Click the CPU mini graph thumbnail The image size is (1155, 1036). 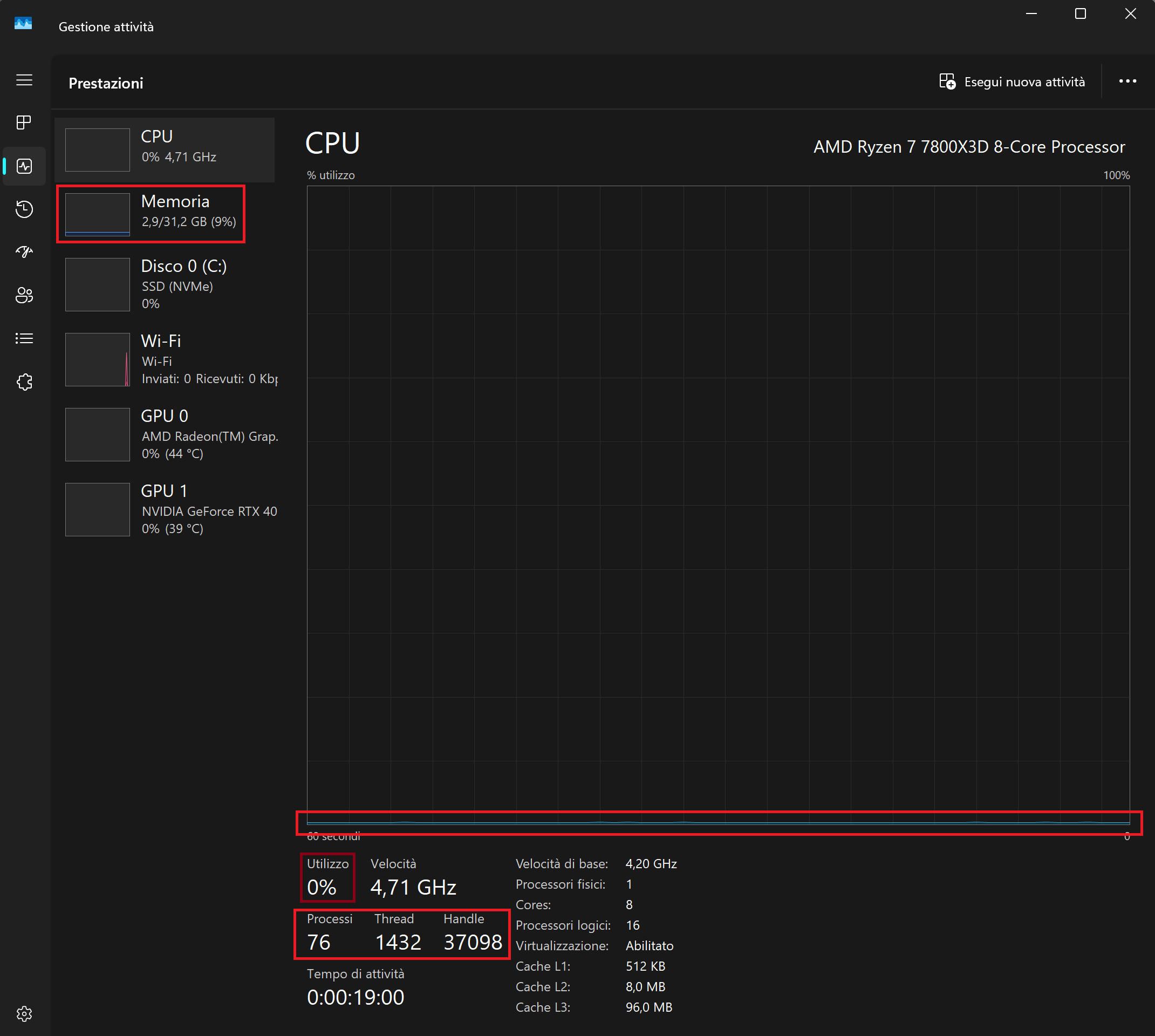coord(97,149)
